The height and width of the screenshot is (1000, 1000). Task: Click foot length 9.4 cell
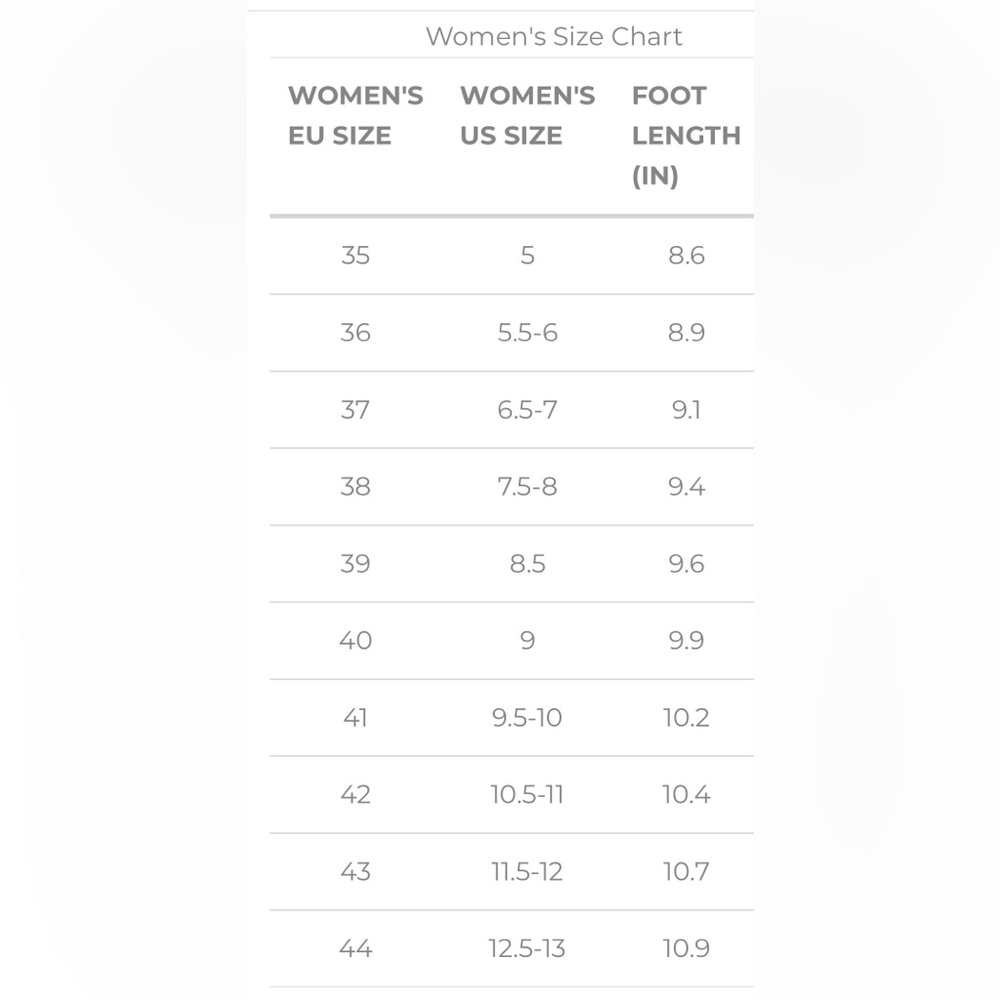(x=686, y=487)
